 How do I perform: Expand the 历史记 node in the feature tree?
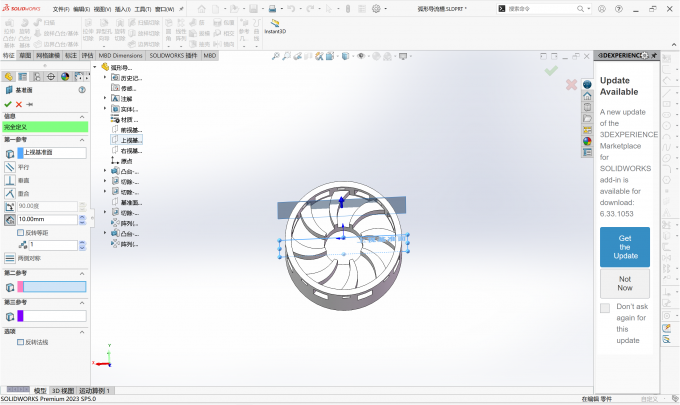point(105,78)
